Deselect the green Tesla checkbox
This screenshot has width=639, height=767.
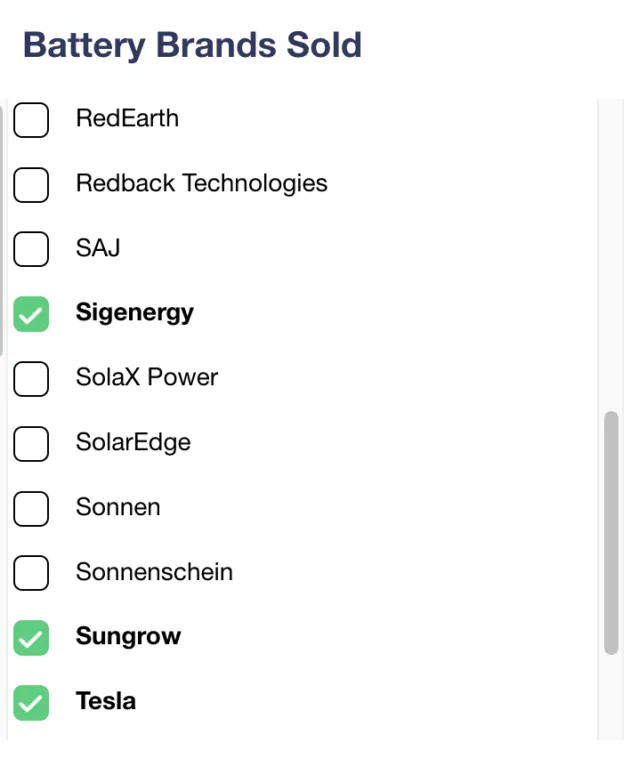pos(31,702)
